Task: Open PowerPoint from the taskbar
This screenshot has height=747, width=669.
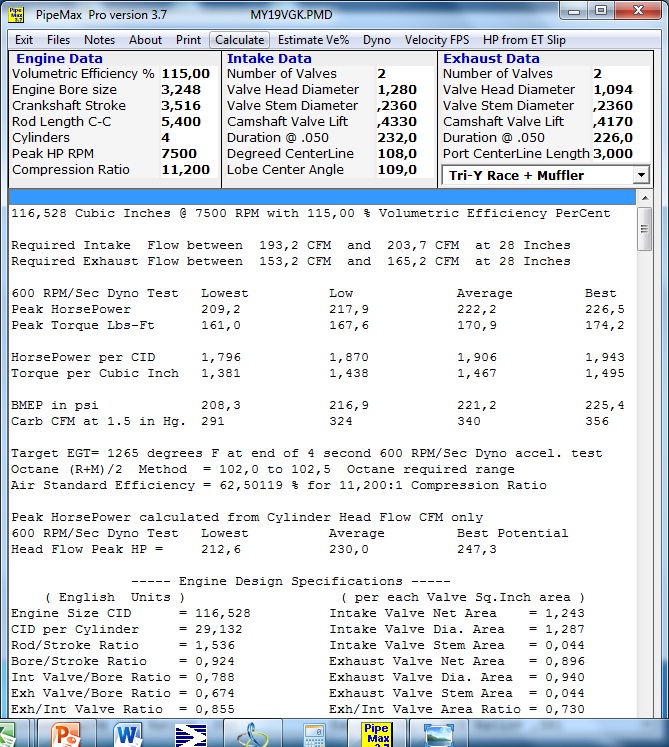Action: [65, 734]
